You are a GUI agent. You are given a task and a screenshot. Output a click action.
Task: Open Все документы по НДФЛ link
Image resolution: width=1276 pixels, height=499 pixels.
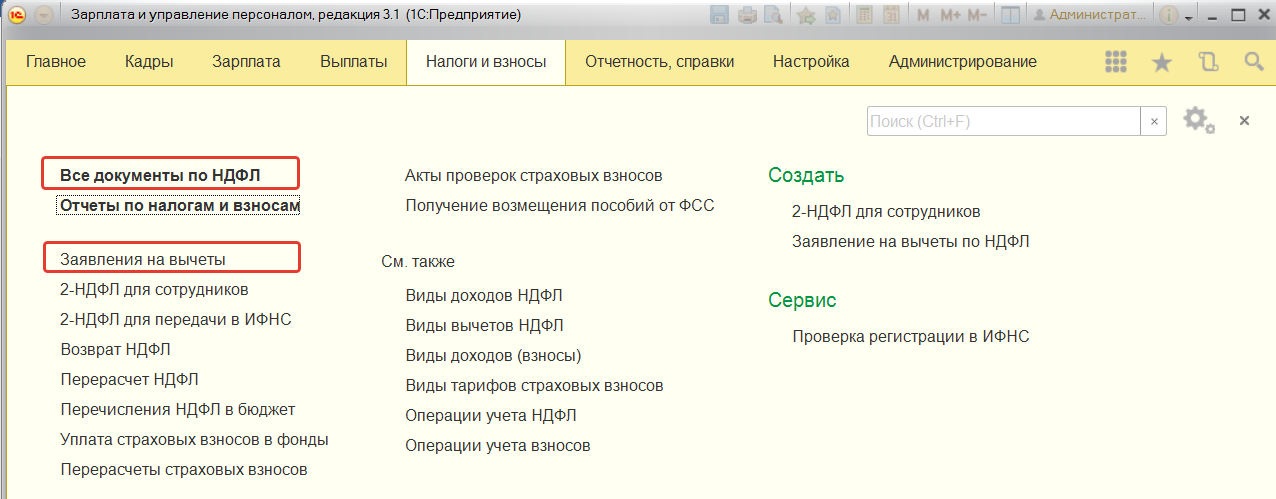(x=160, y=176)
